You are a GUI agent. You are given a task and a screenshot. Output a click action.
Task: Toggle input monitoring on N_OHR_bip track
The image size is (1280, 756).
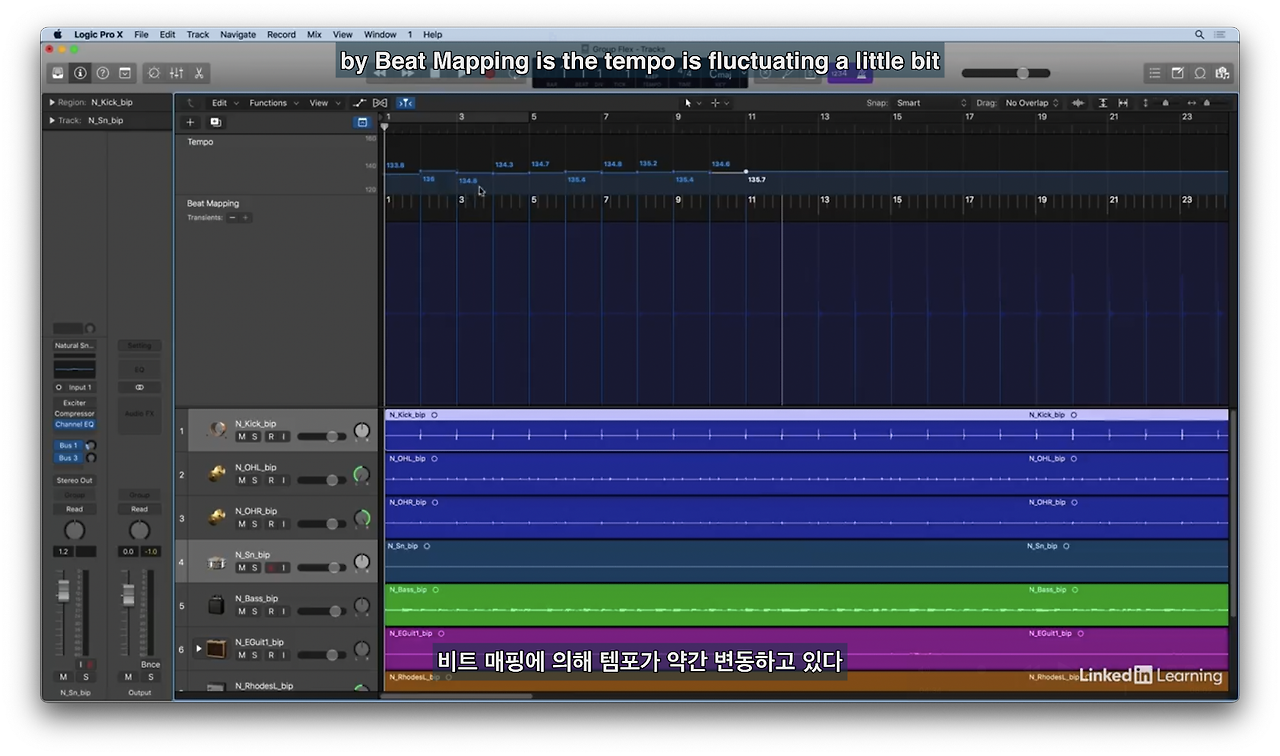click(284, 524)
